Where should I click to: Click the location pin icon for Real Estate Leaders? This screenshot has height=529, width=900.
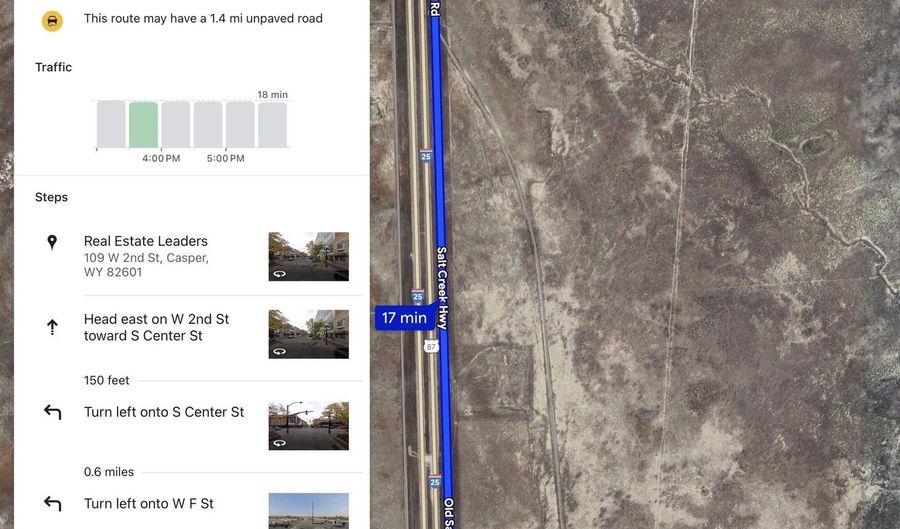pos(52,242)
